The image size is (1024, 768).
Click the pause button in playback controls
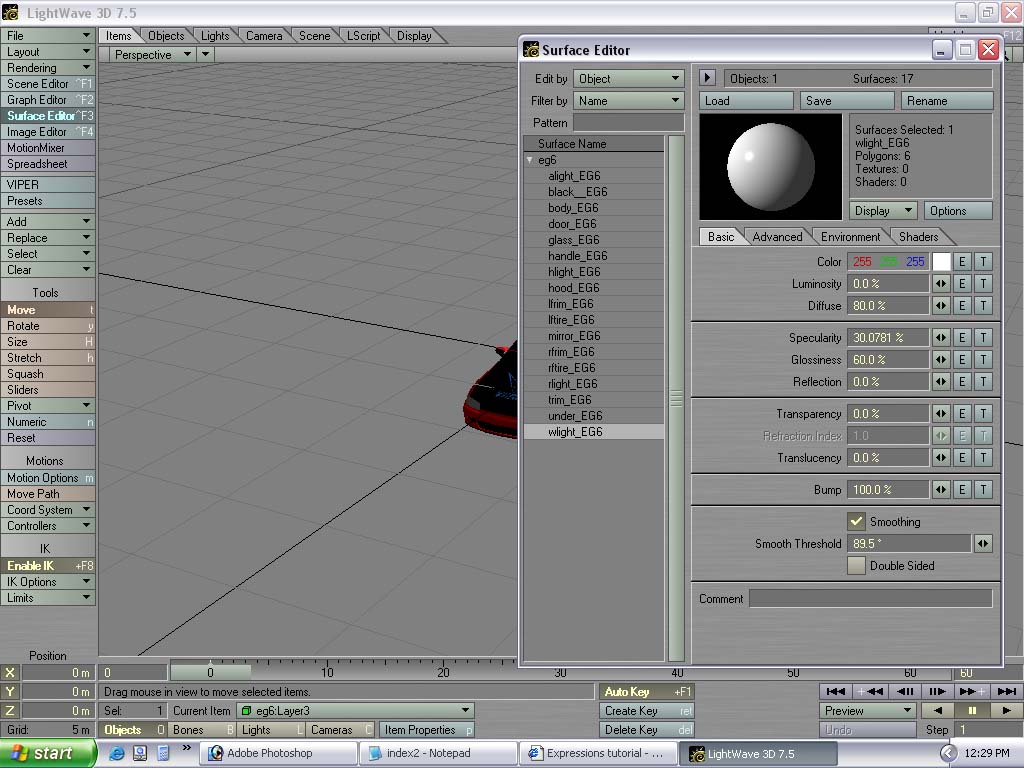[x=972, y=711]
